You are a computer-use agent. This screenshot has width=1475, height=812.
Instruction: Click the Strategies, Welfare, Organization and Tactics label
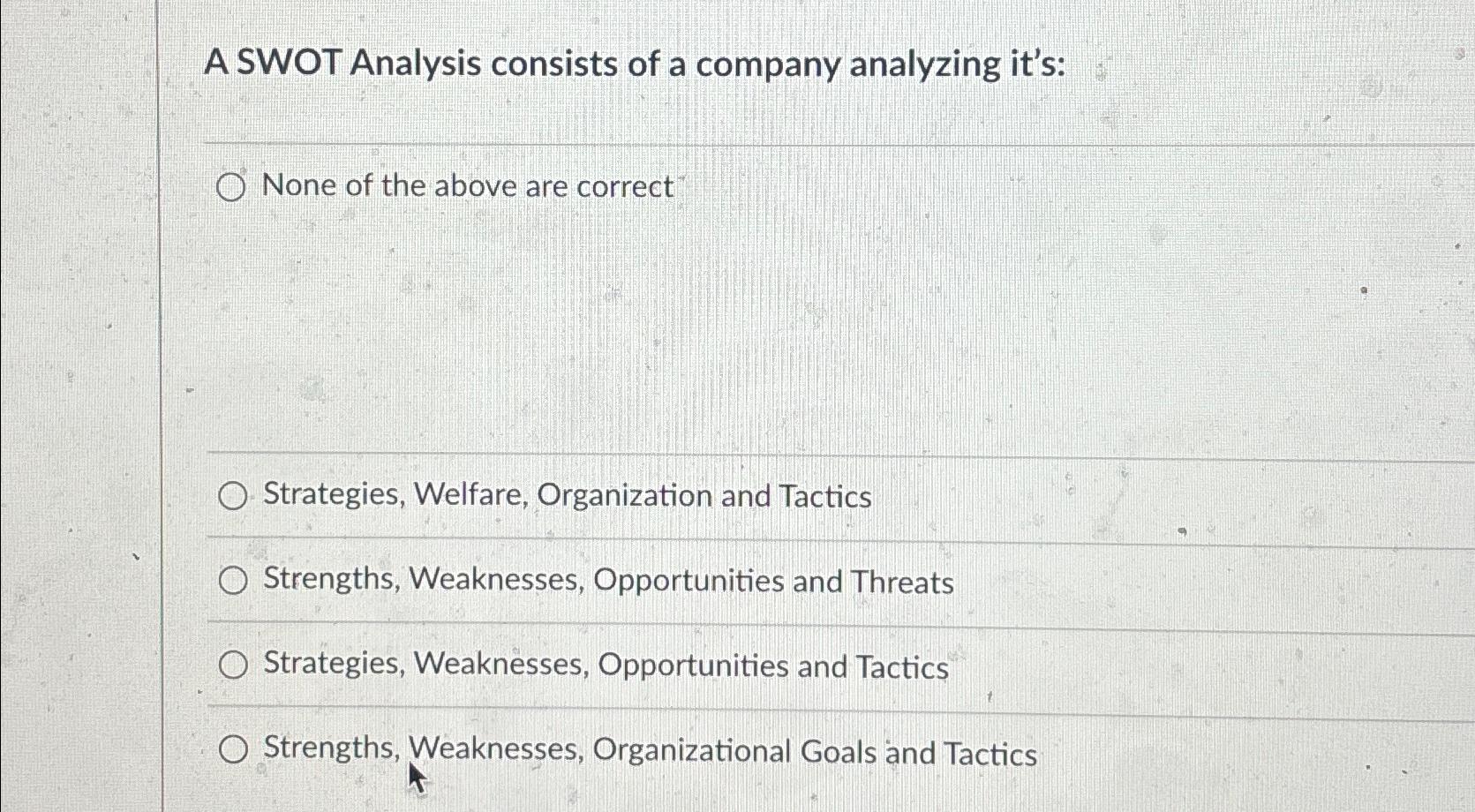(567, 496)
